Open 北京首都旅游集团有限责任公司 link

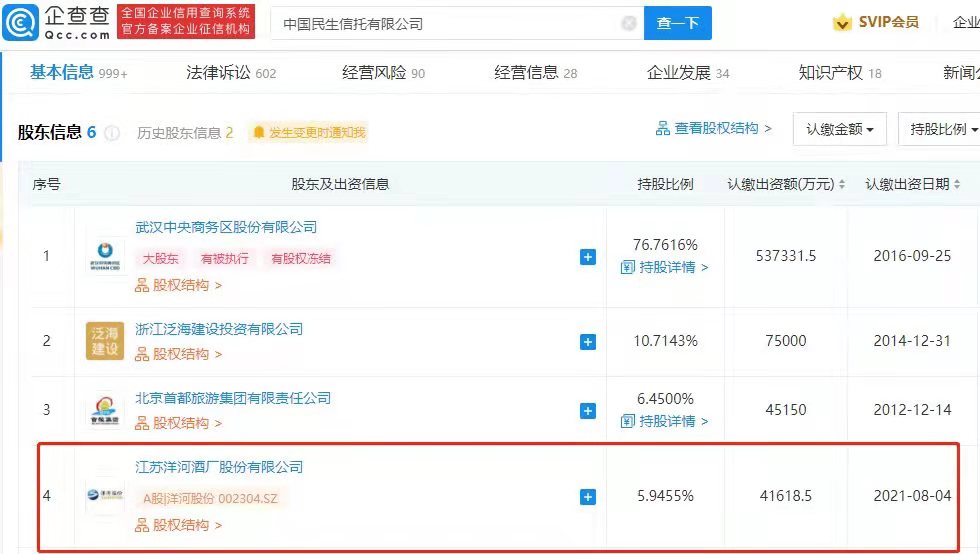tap(233, 398)
